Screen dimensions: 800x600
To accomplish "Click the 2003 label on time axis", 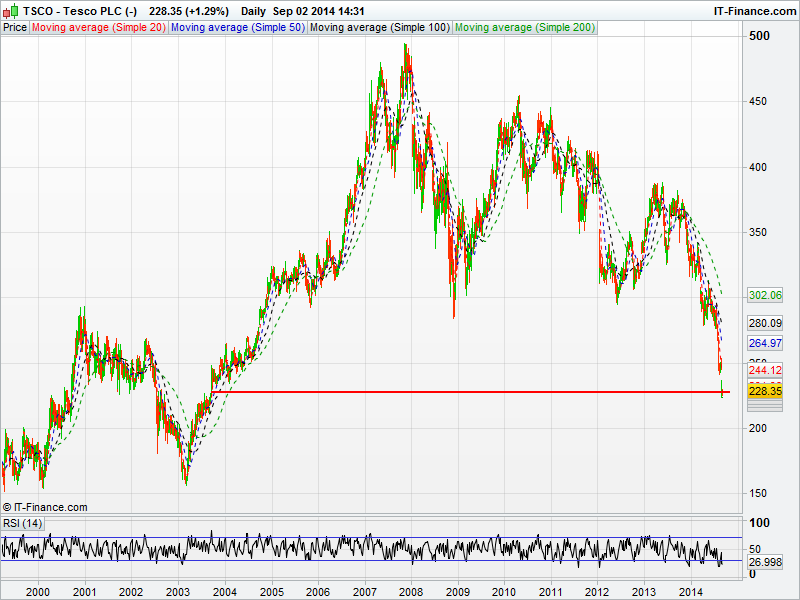I will (x=178, y=592).
